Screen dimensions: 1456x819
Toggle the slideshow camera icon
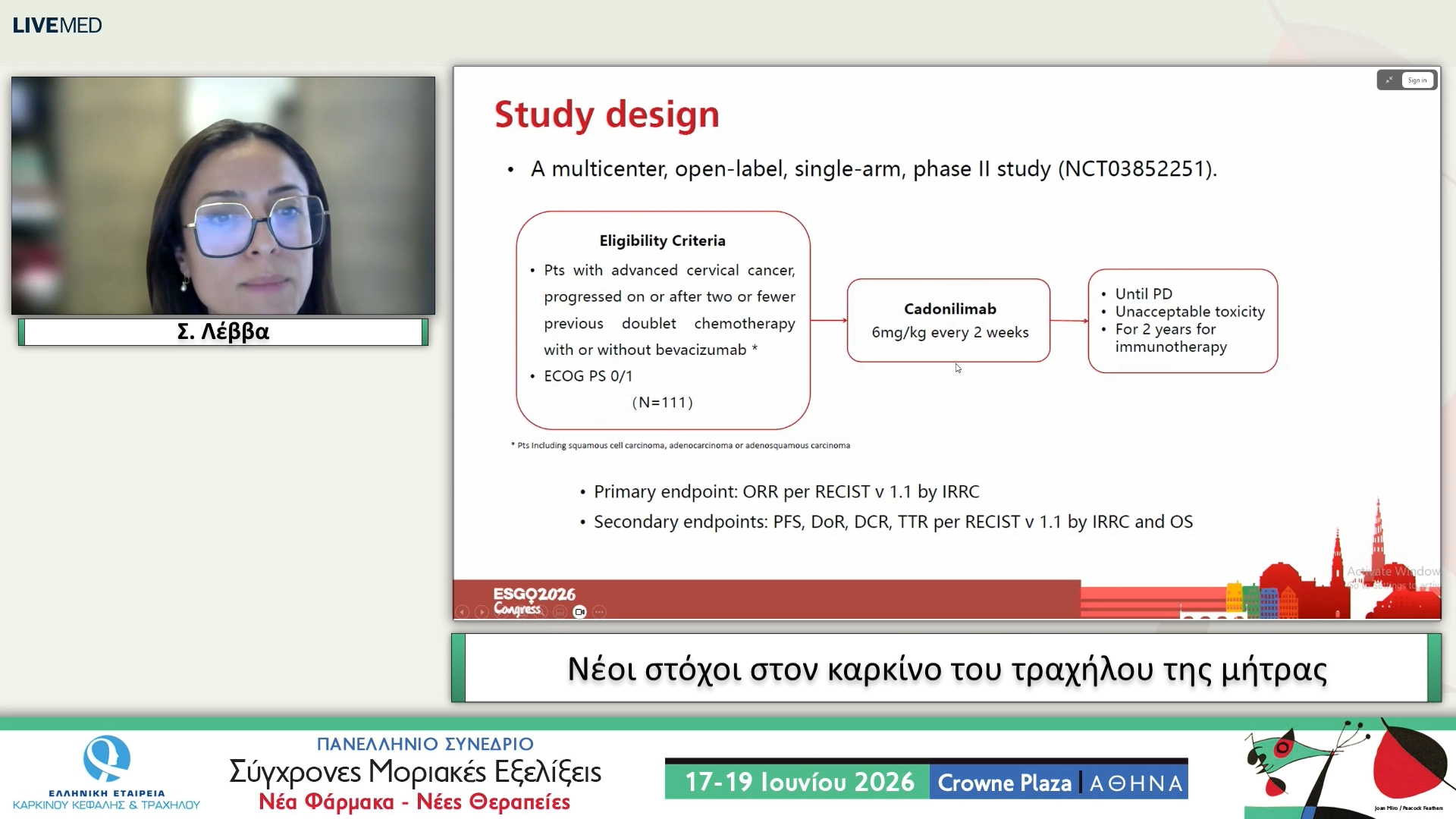tap(580, 612)
